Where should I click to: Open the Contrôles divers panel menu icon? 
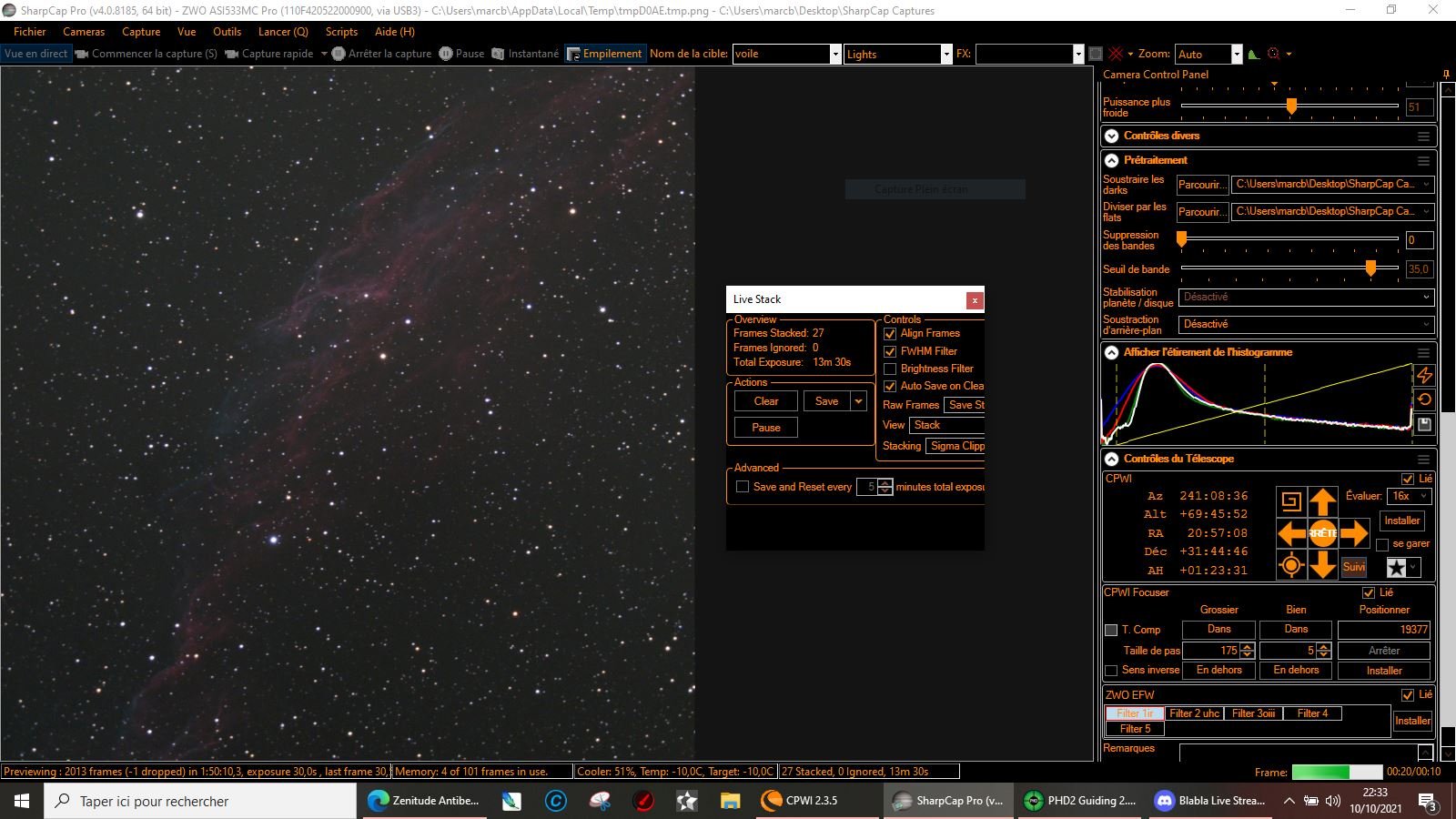[1423, 136]
